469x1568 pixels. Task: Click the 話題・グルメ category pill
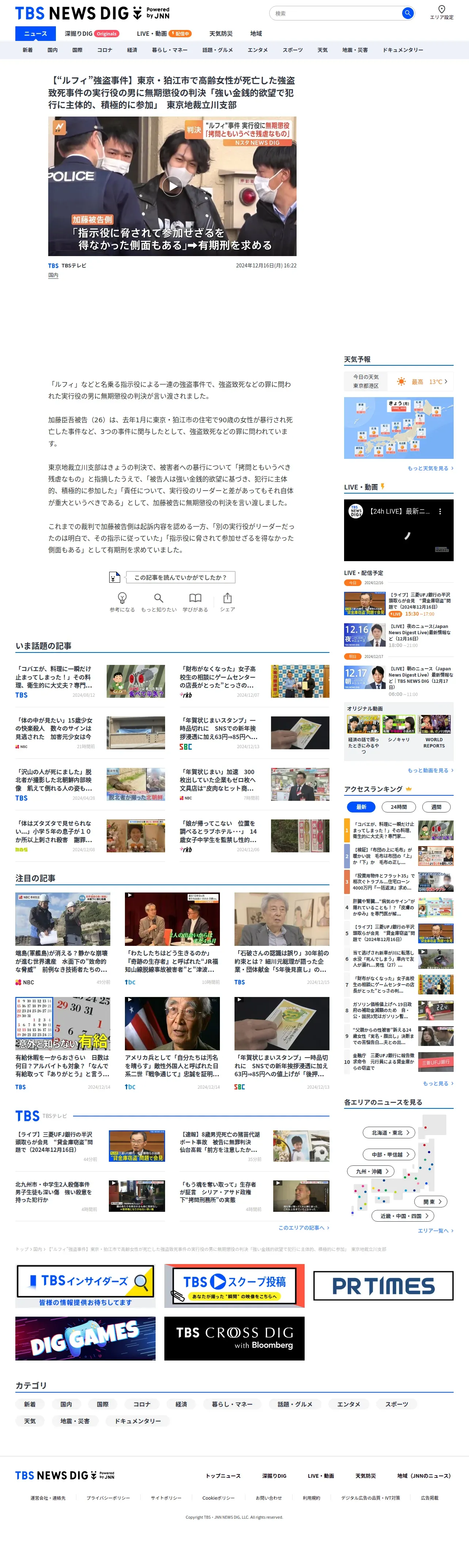(295, 1404)
